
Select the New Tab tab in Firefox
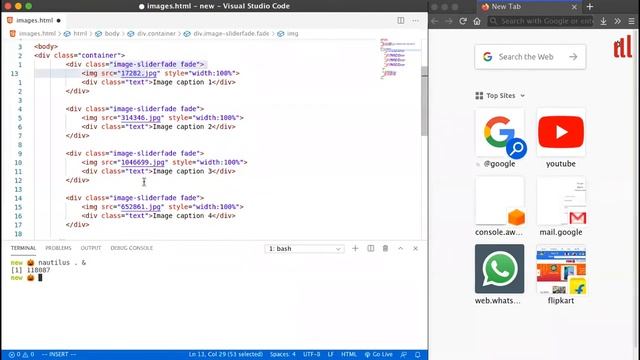coord(529,7)
